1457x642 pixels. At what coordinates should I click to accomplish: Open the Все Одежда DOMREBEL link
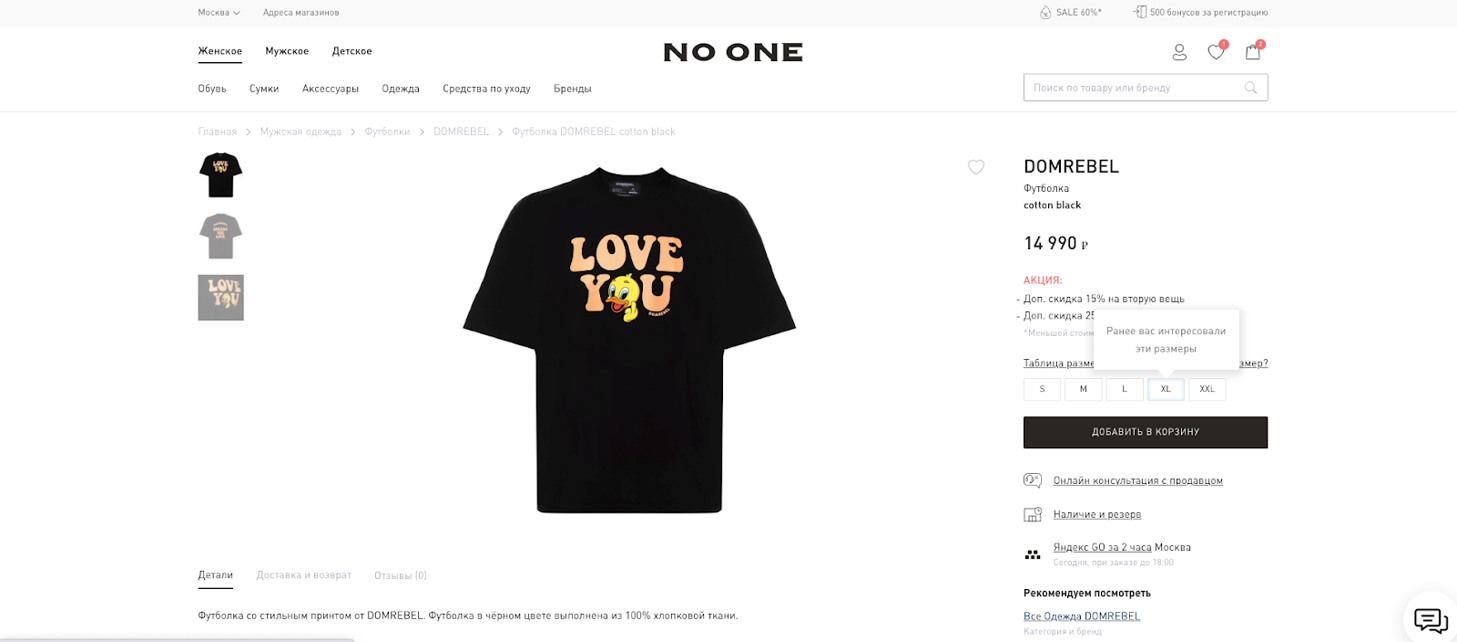click(x=1081, y=616)
